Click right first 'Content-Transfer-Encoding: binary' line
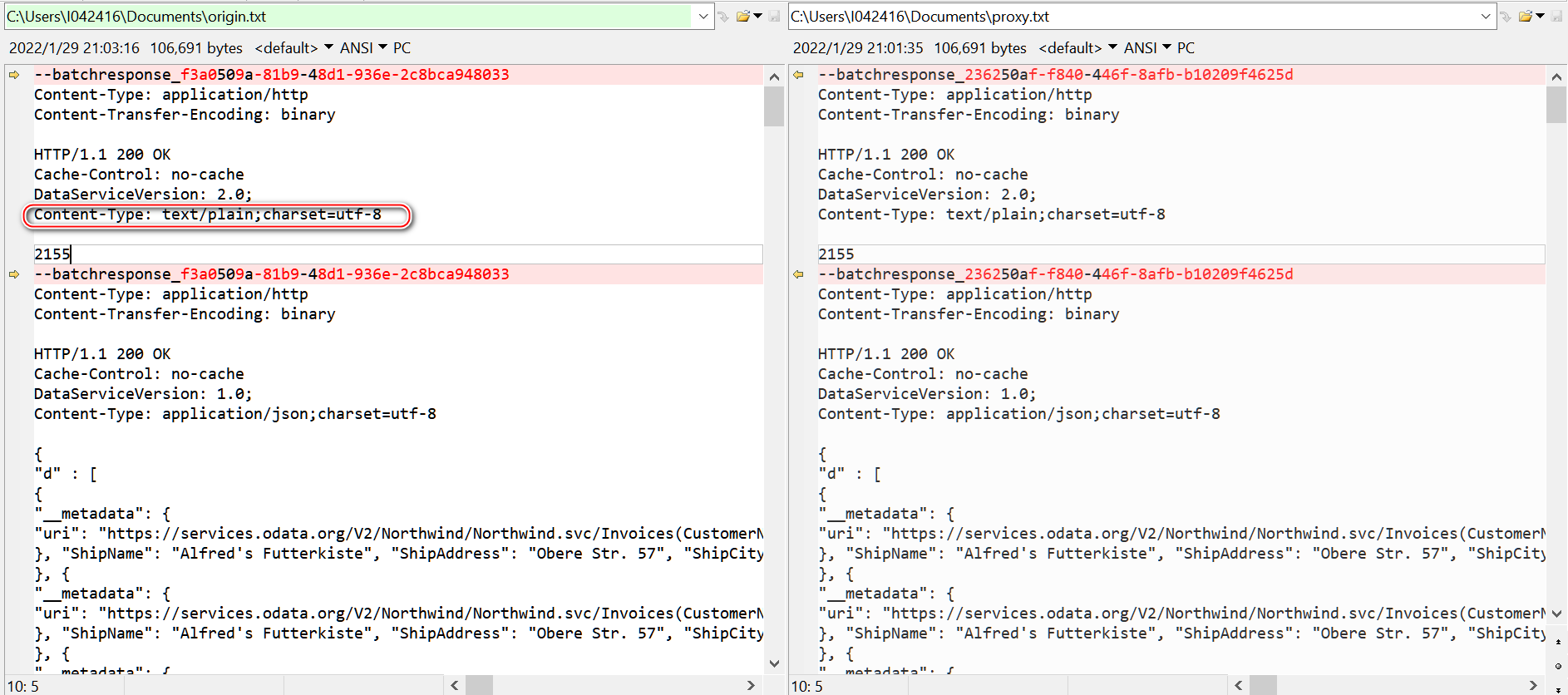This screenshot has width=1568, height=695. [969, 115]
